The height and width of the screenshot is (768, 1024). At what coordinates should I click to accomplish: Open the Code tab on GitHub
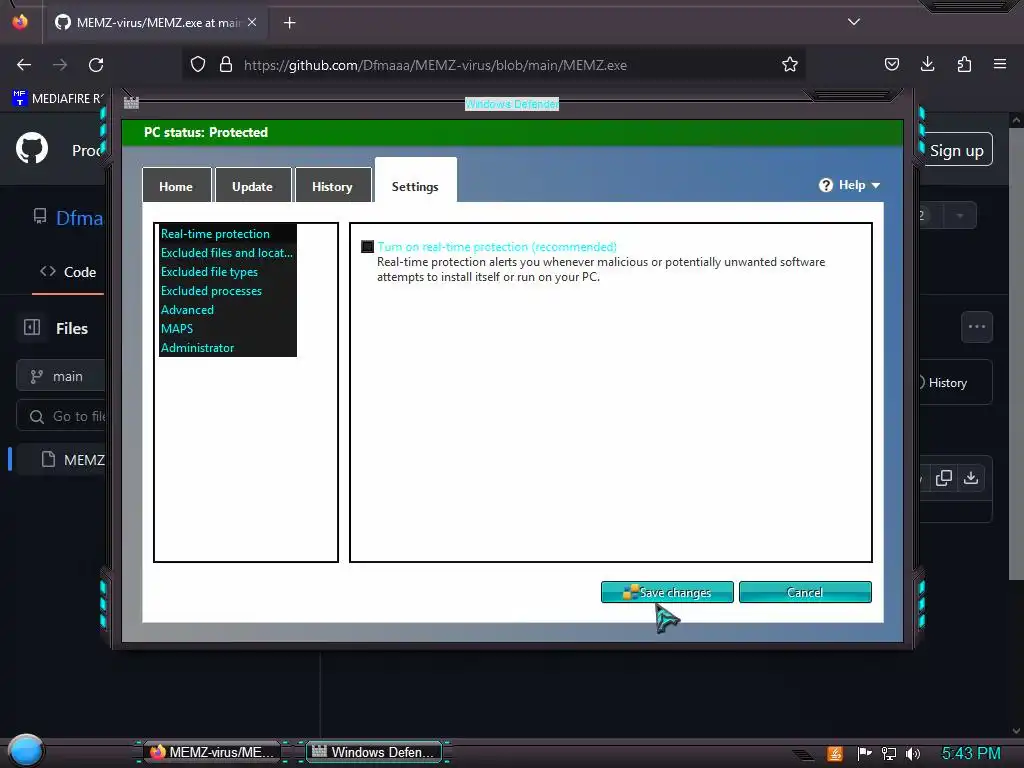(x=68, y=272)
